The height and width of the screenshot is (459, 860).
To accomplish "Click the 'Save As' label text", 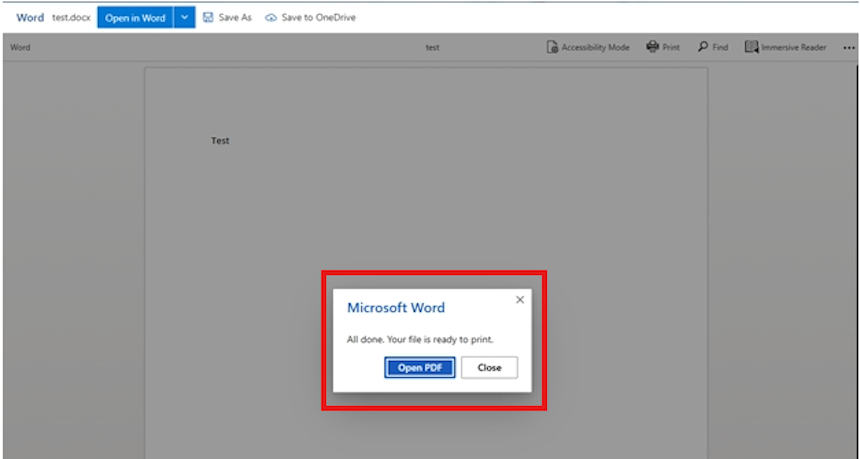I will (x=235, y=18).
